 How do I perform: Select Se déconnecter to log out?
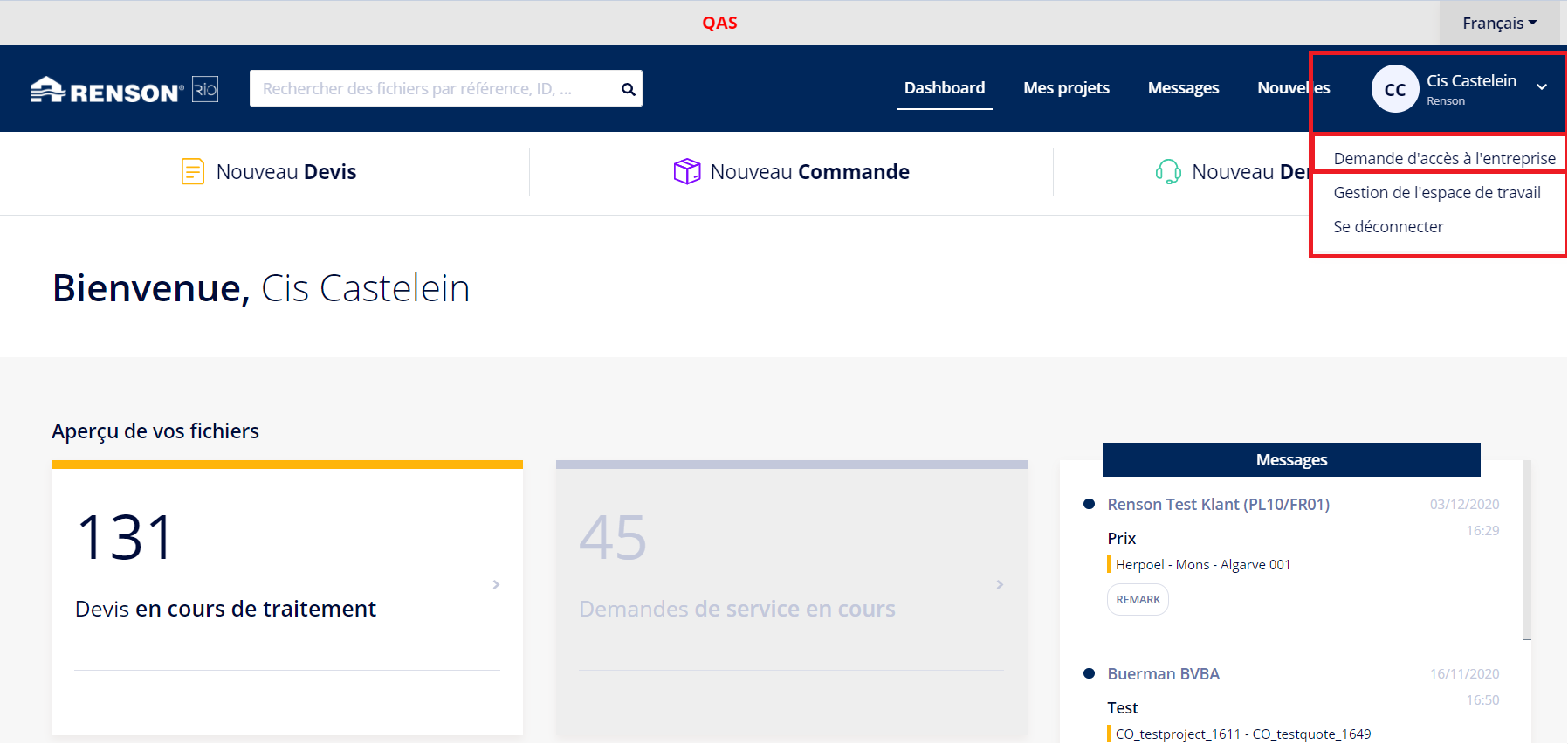[1388, 226]
